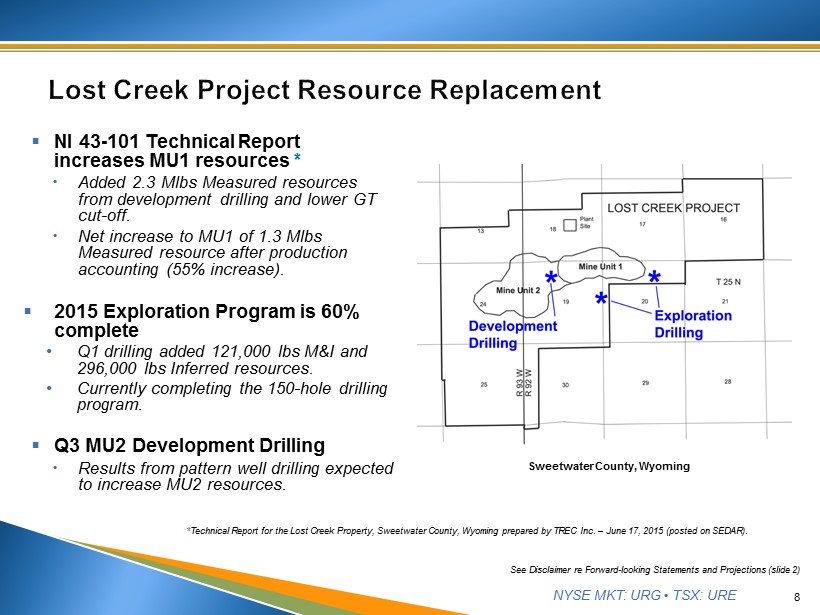The image size is (820, 615).
Task: Click the blue asterisk beside Mine Unit 2 label
Action: tap(550, 279)
